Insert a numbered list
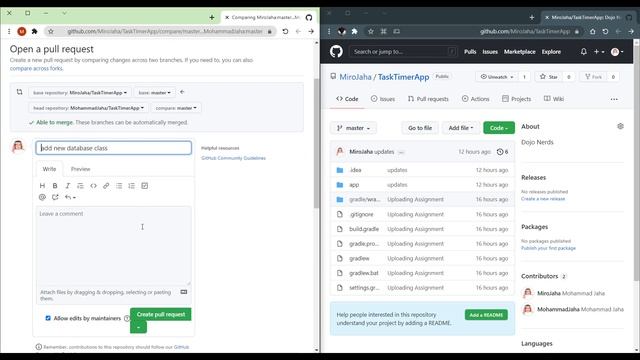 (131, 186)
